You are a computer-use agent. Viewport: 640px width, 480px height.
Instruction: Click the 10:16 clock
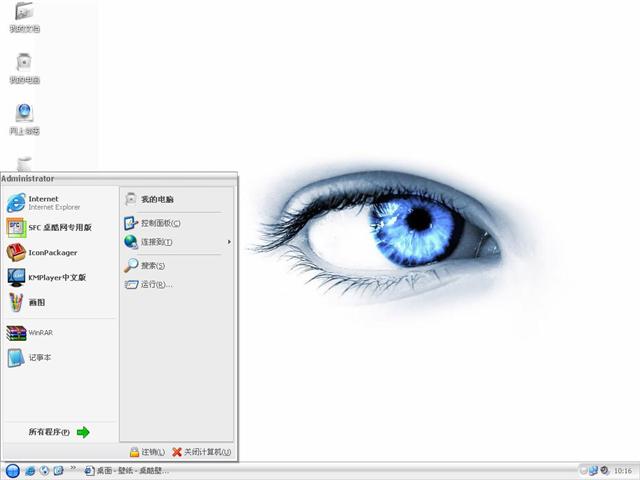tap(622, 471)
